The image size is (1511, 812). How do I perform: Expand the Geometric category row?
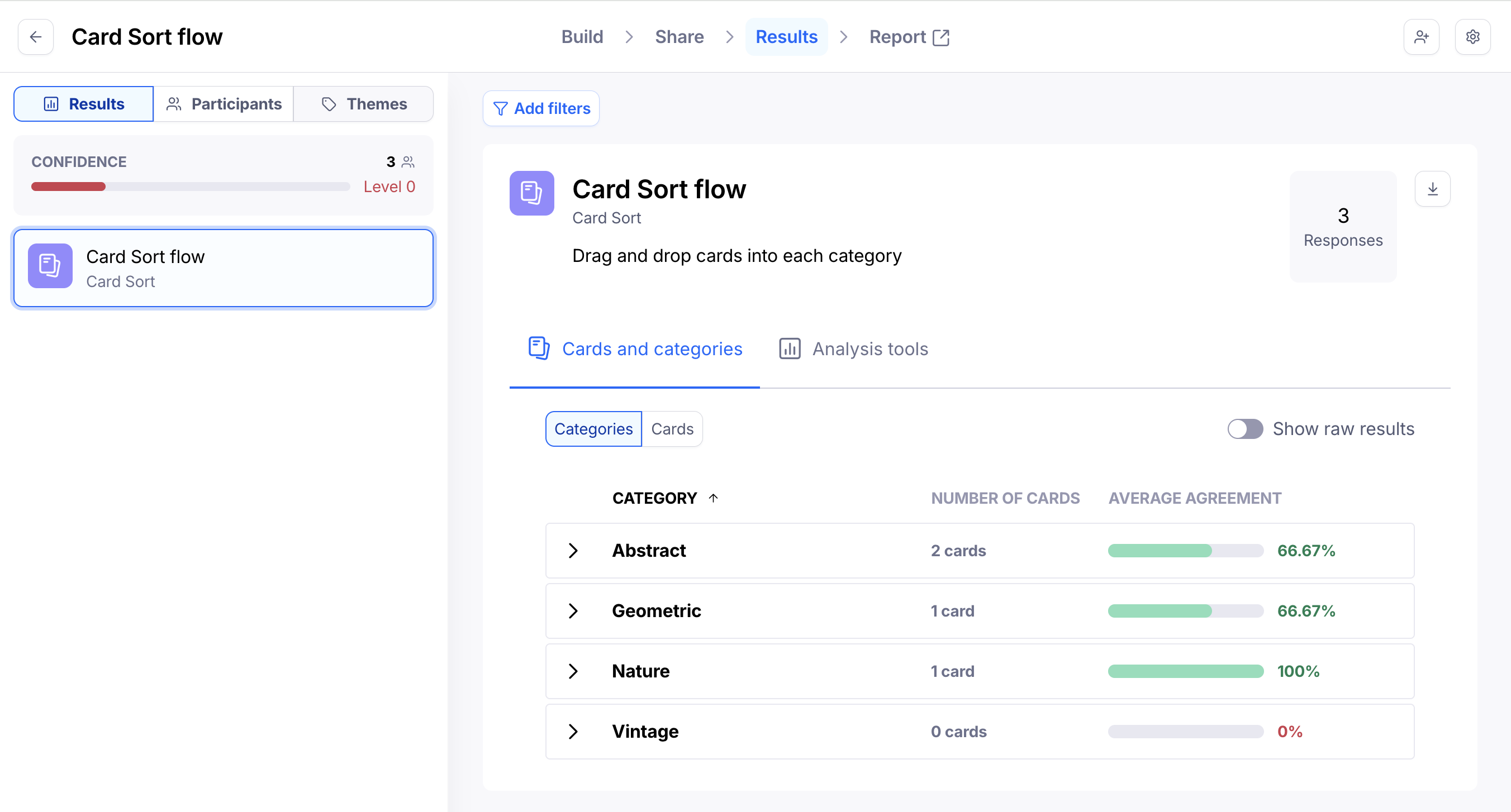point(573,611)
